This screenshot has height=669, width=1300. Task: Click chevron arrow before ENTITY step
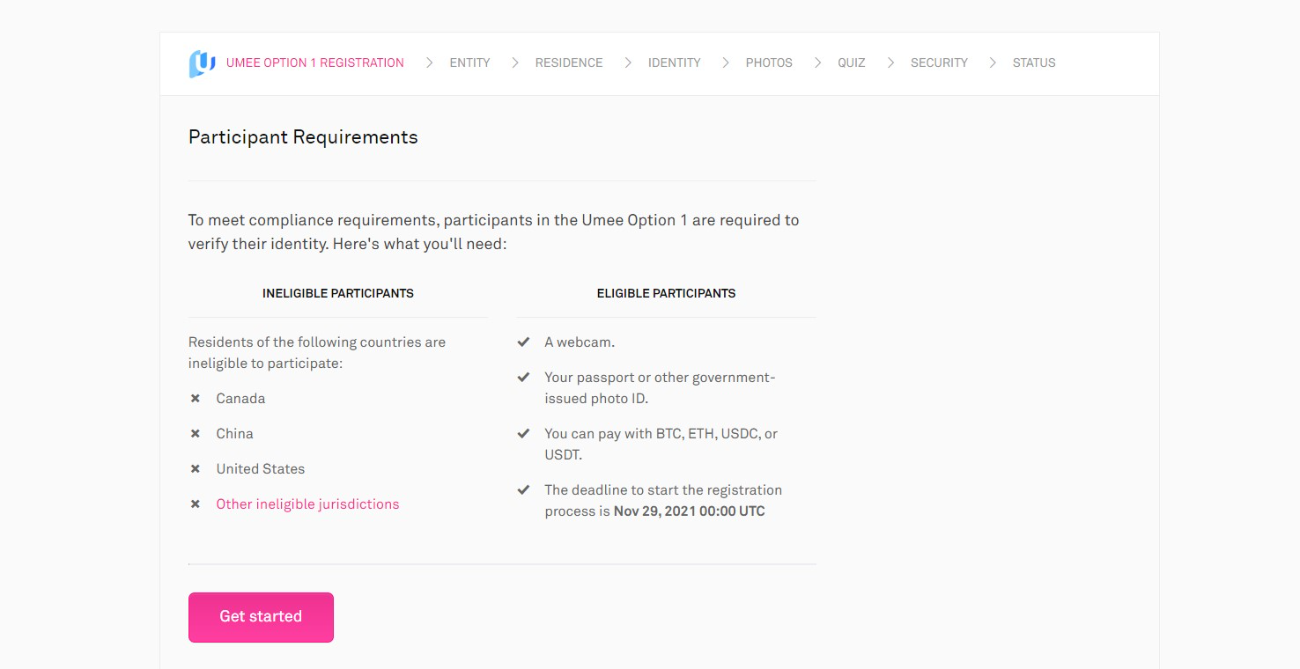coord(429,63)
